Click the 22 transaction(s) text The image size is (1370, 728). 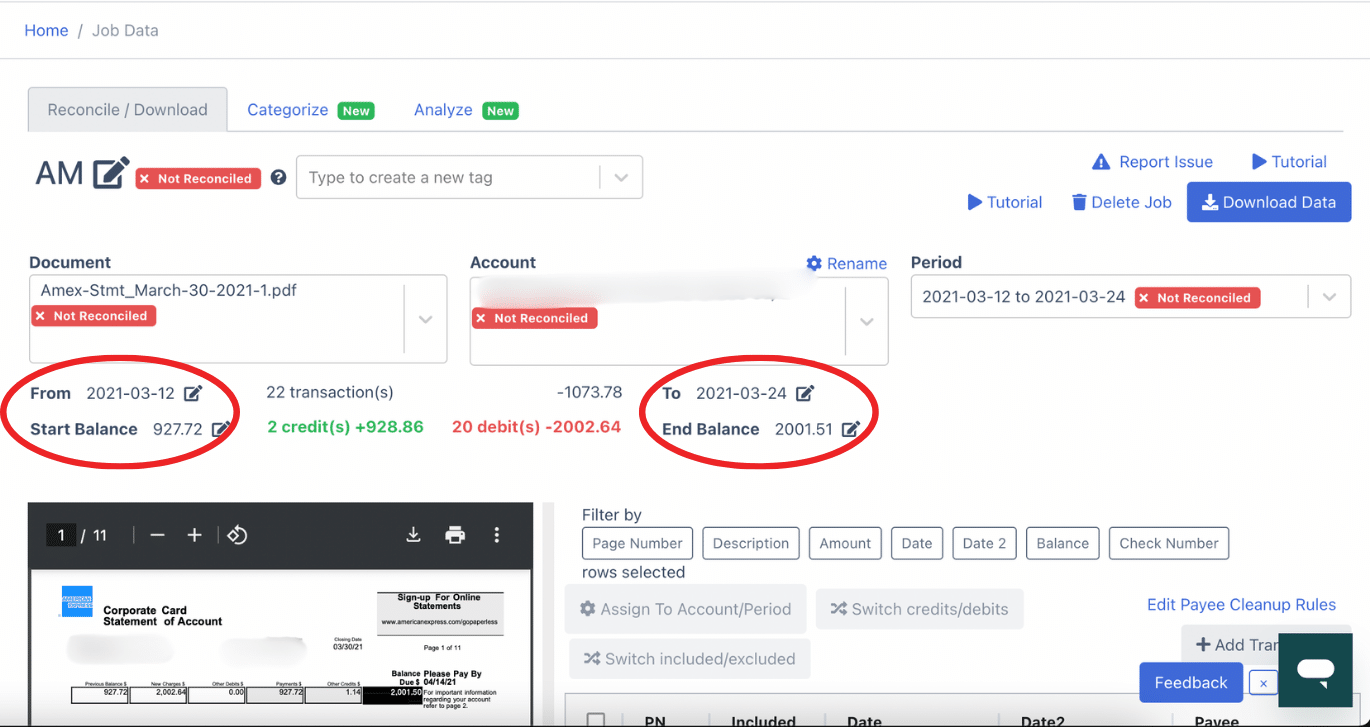330,393
